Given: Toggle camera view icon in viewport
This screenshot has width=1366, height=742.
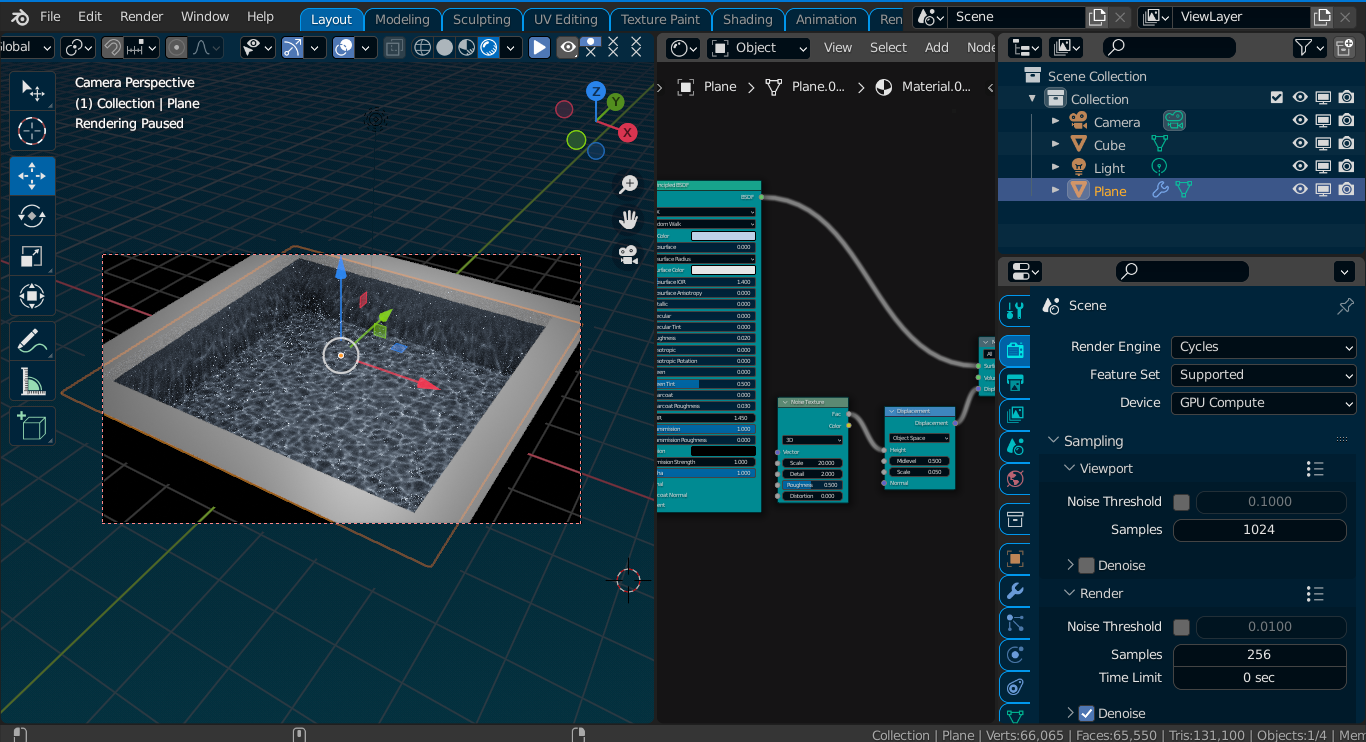Looking at the screenshot, I should 628,255.
